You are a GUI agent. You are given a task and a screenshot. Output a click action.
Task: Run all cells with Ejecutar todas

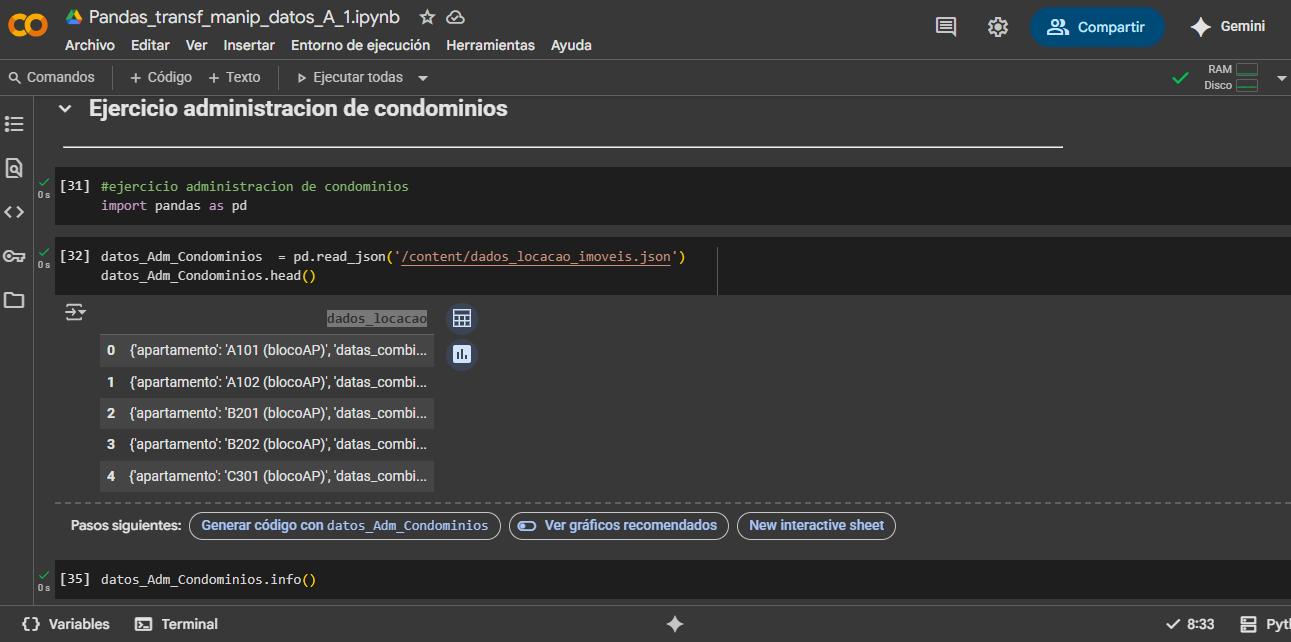349,77
